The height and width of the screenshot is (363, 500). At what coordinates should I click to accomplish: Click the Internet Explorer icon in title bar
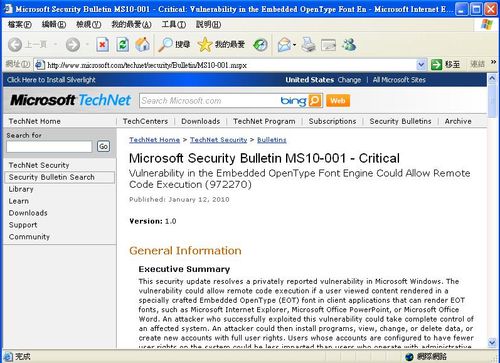pos(8,9)
